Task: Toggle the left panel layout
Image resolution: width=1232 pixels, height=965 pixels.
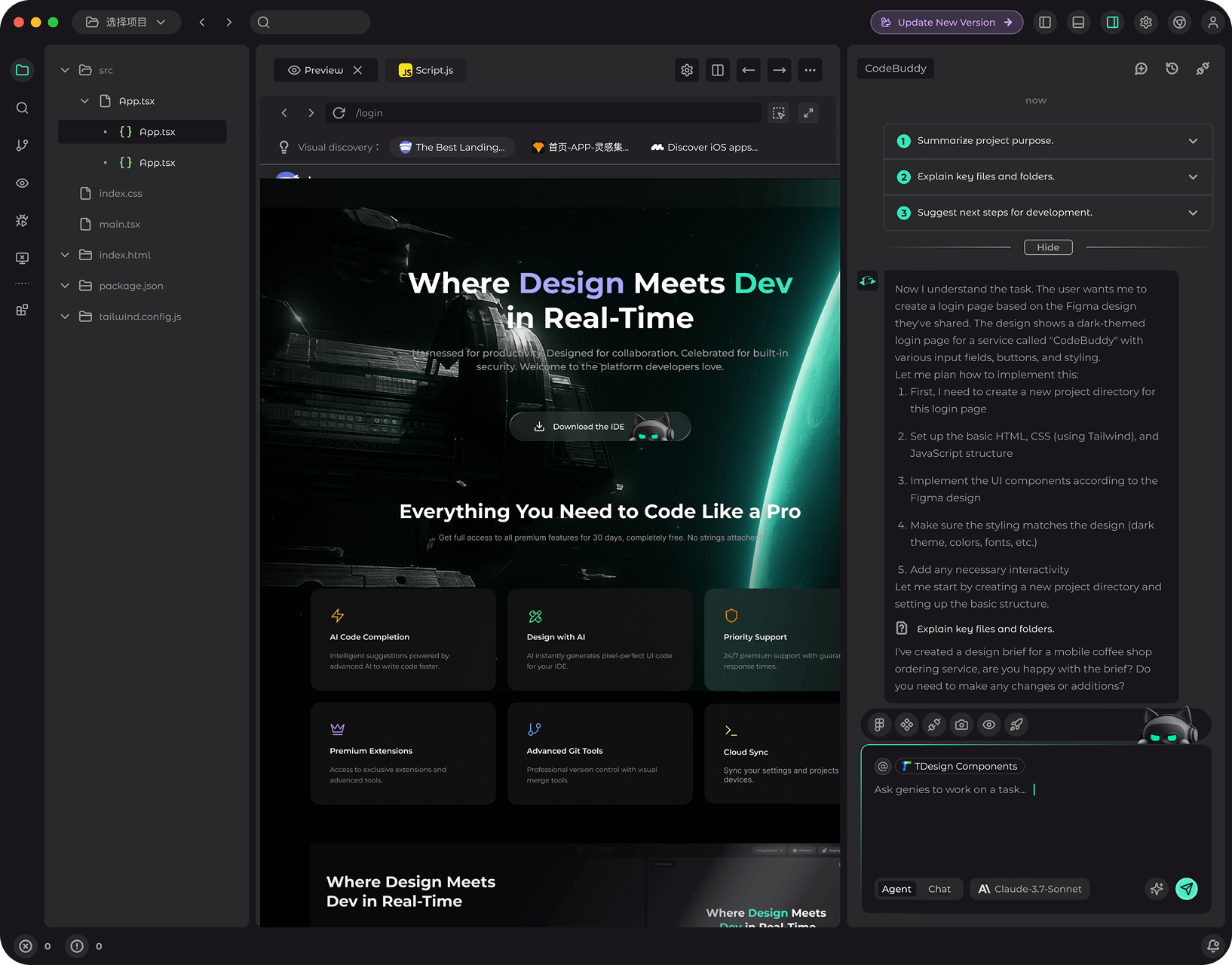Action: 1044,22
